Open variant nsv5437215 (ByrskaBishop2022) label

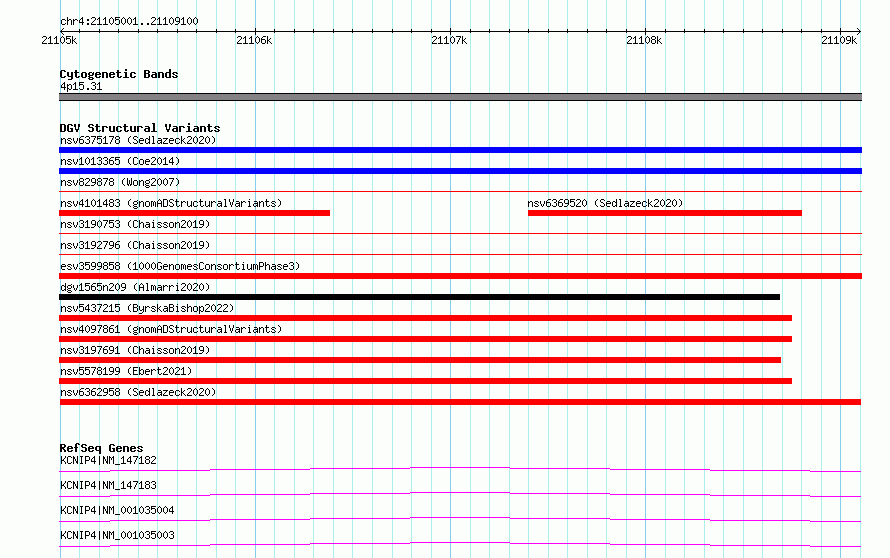tap(147, 308)
